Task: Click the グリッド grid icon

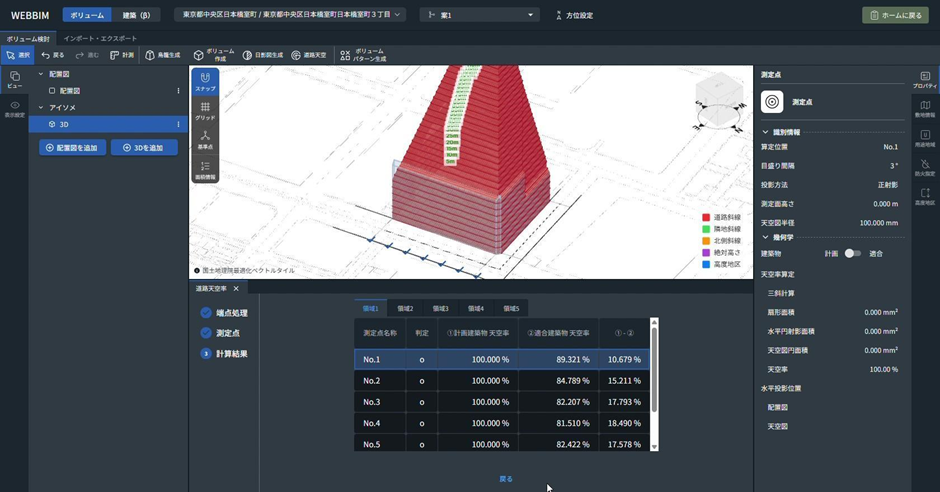Action: coord(204,110)
